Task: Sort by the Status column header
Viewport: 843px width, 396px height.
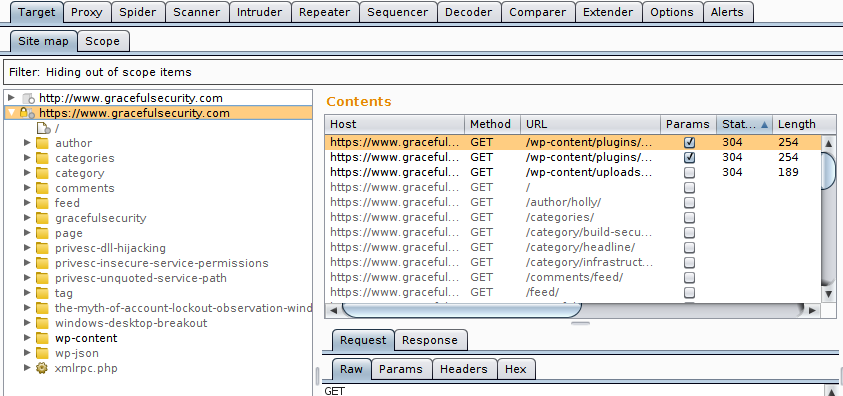Action: 745,124
